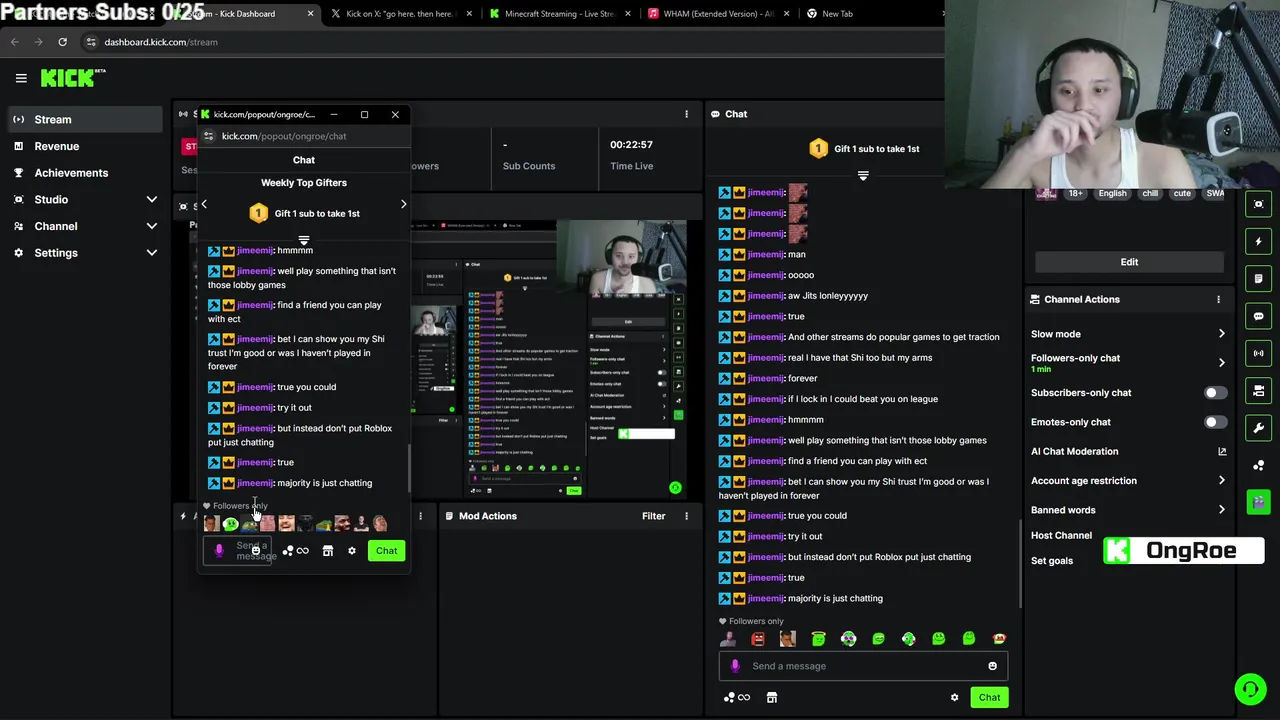Expand Followers-only chat settings
Viewport: 1280px width, 720px height.
[x=1128, y=362]
